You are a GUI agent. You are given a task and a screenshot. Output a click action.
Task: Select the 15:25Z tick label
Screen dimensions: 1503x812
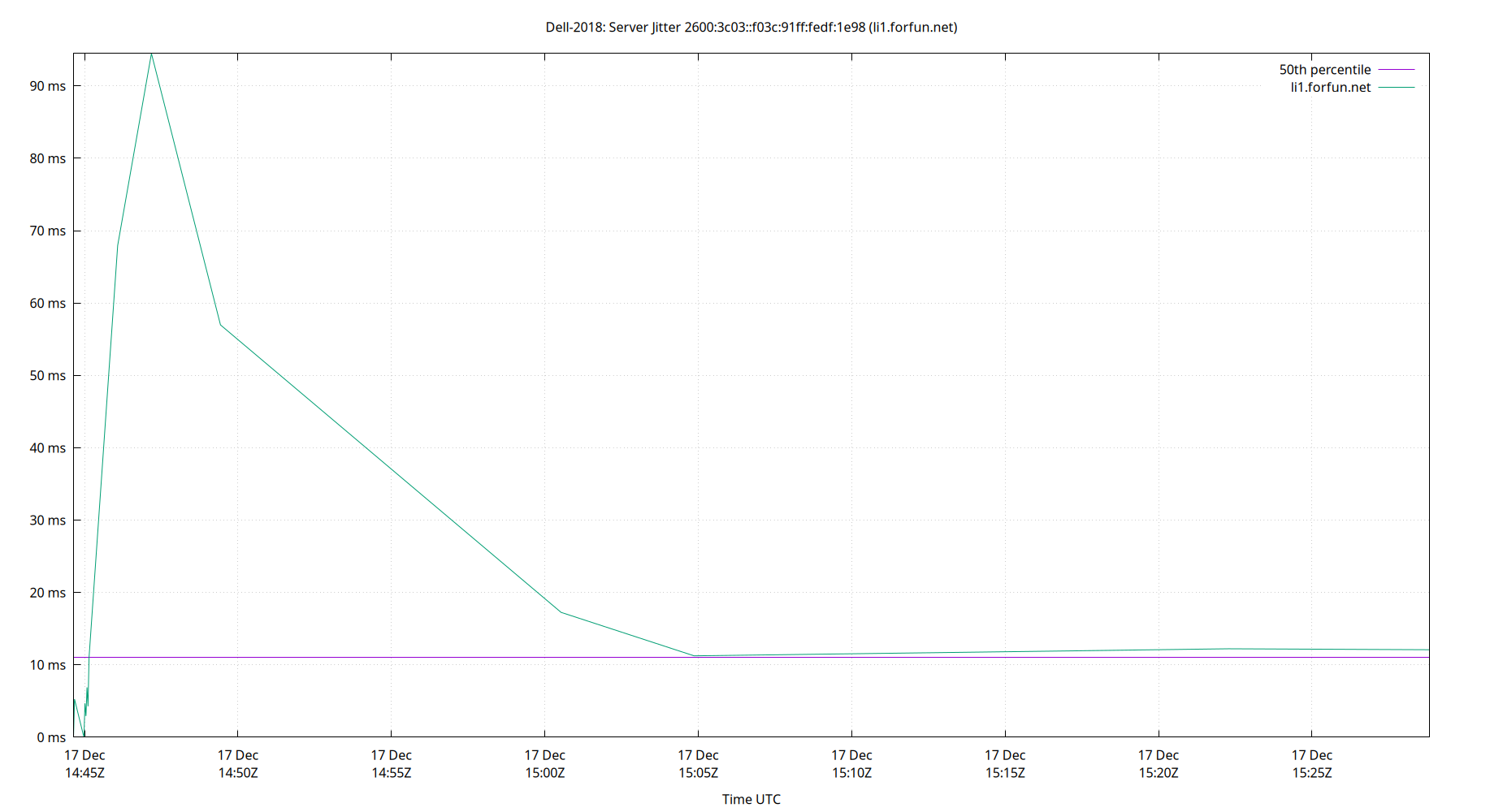[1310, 773]
